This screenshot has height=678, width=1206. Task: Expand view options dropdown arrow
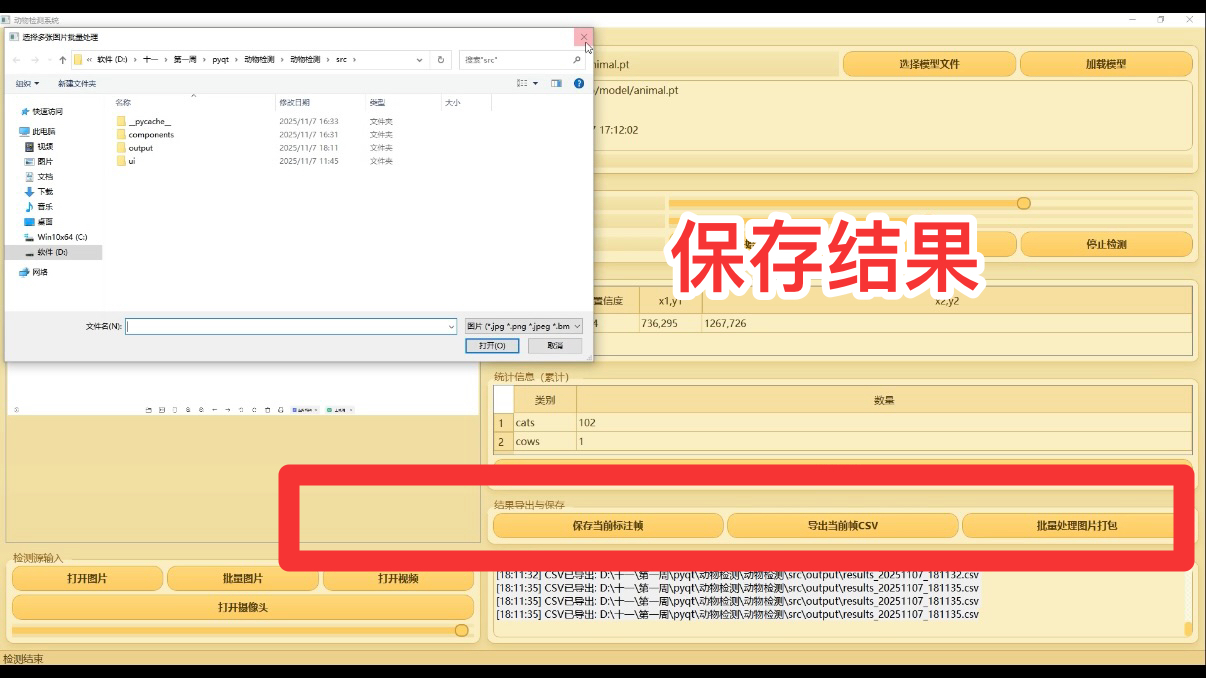[535, 83]
